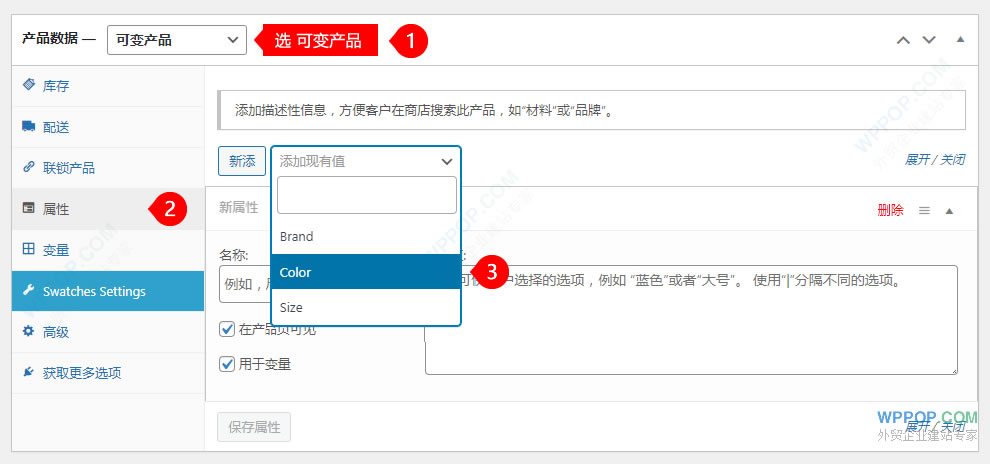The width and height of the screenshot is (990, 464).
Task: Open the 可变产品 product type dropdown
Action: coord(176,40)
